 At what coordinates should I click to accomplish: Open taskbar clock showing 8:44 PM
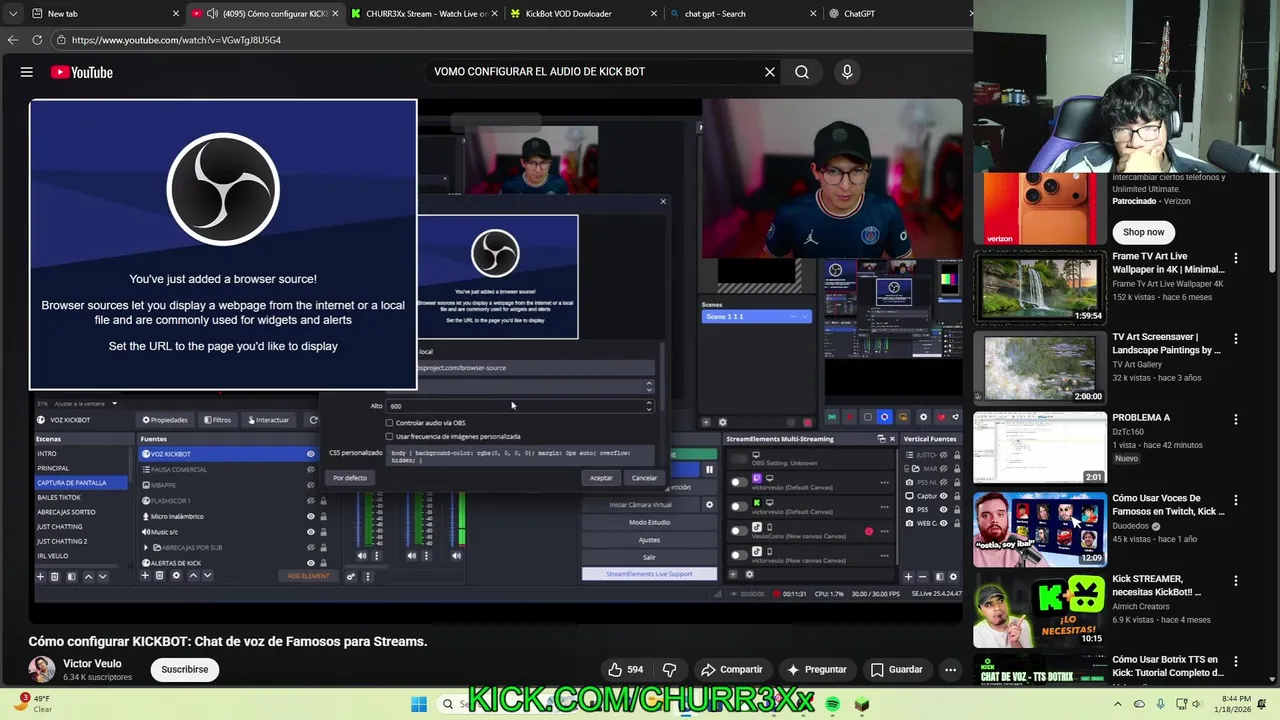coord(1233,704)
